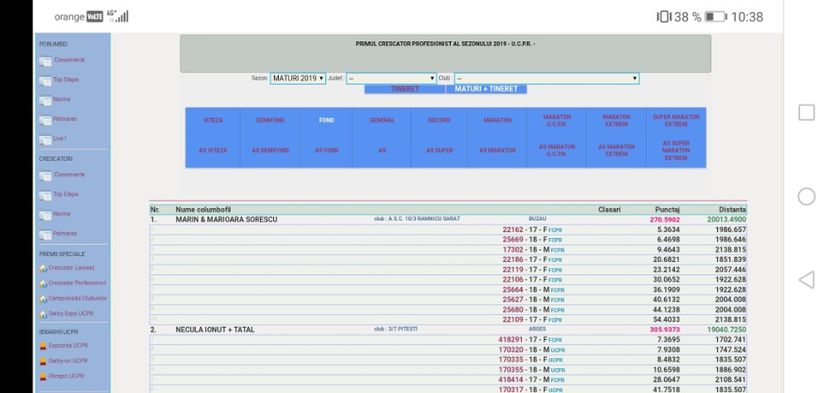
Task: Open Crescator Laureat special prize page
Action: (x=71, y=268)
